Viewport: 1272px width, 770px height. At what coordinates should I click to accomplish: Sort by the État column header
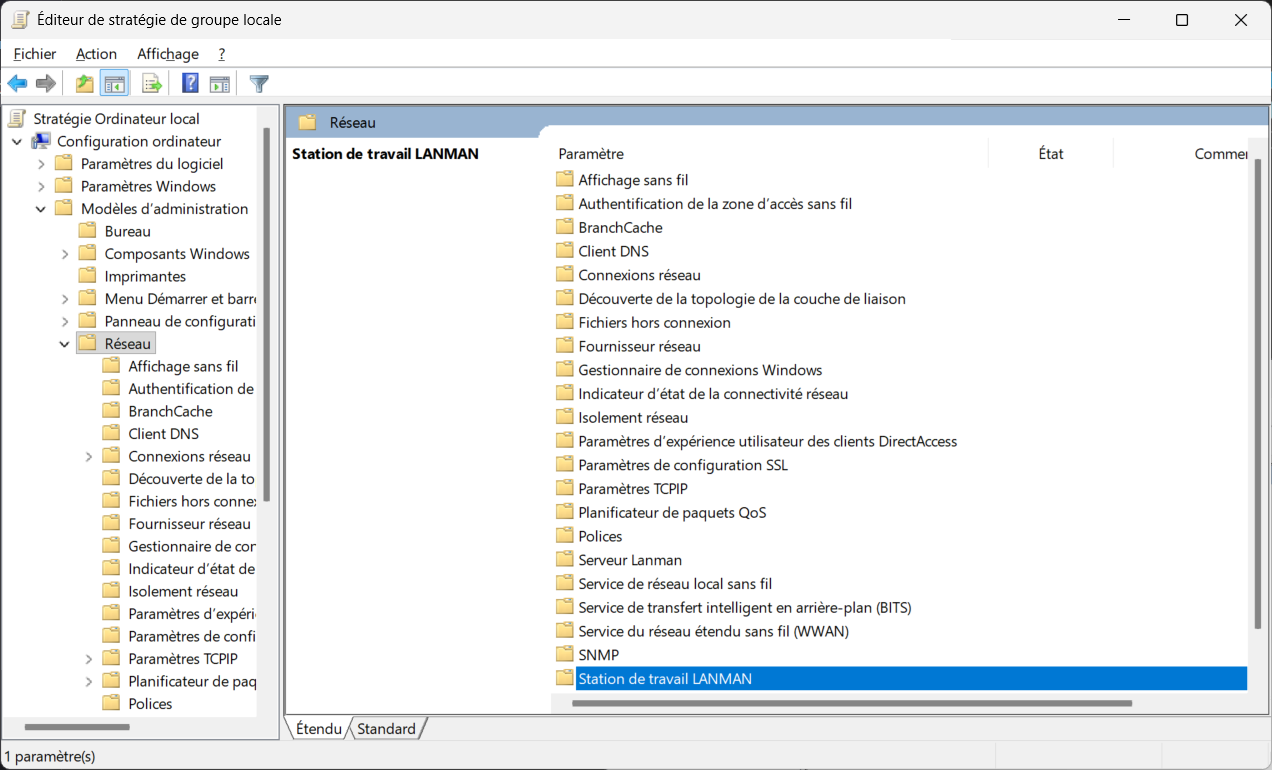[1050, 154]
